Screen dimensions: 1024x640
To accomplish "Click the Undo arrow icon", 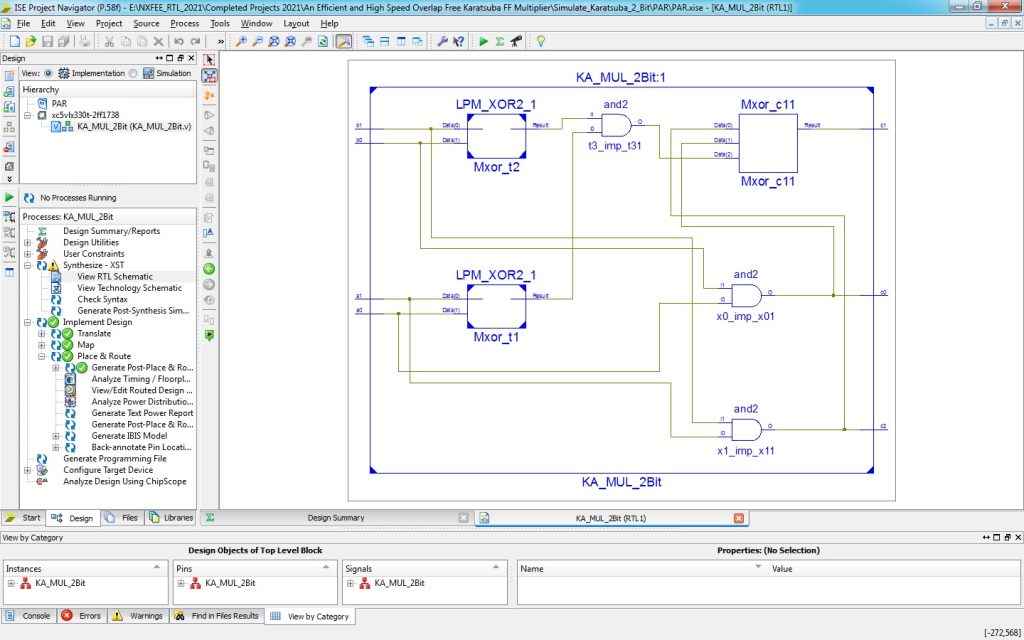I will tap(178, 41).
